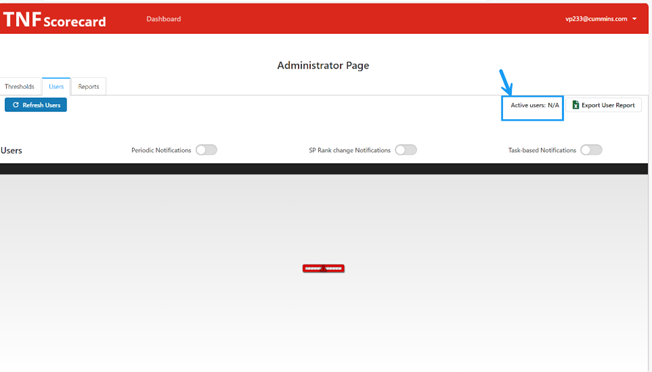Click the refresh arrow icon in Refresh Users

pos(15,105)
